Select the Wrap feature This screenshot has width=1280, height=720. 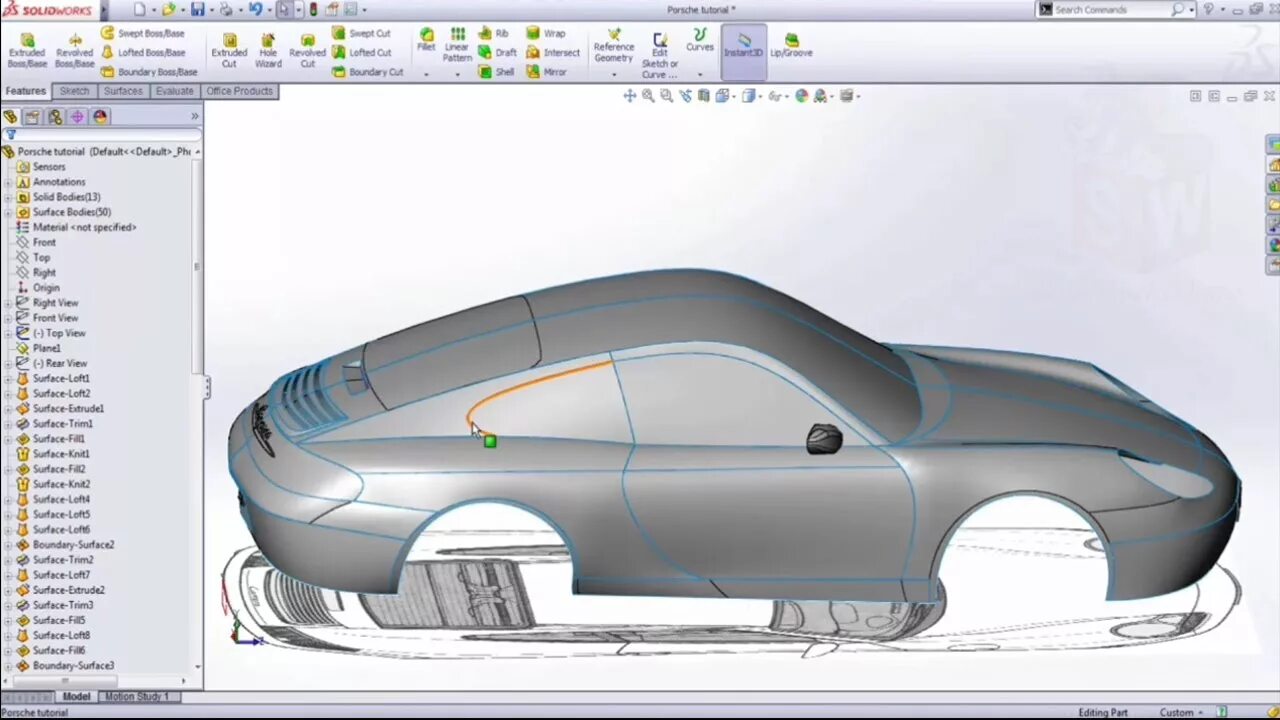(545, 33)
